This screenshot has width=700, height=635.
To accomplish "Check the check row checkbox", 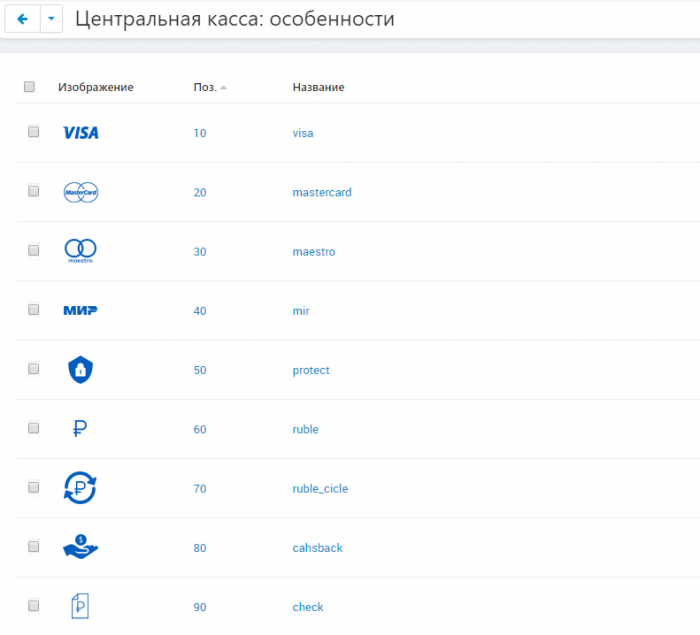I will pyautogui.click(x=33, y=606).
